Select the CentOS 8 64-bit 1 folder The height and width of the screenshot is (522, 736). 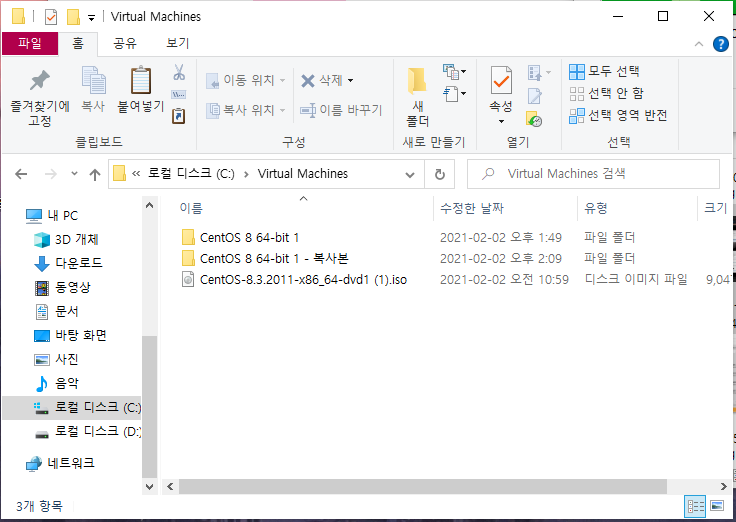pyautogui.click(x=240, y=238)
